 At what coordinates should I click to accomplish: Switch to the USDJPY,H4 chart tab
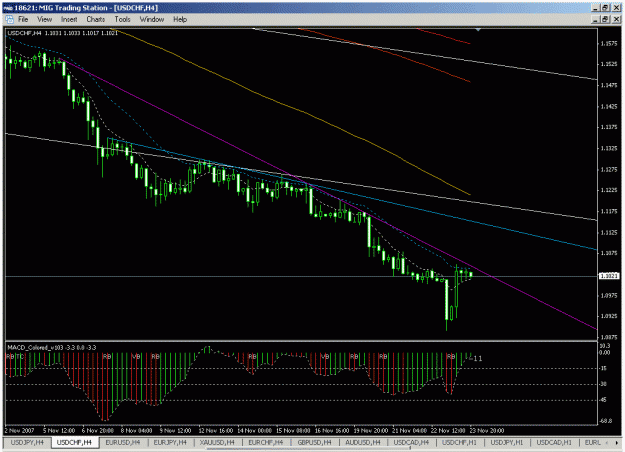[27, 442]
